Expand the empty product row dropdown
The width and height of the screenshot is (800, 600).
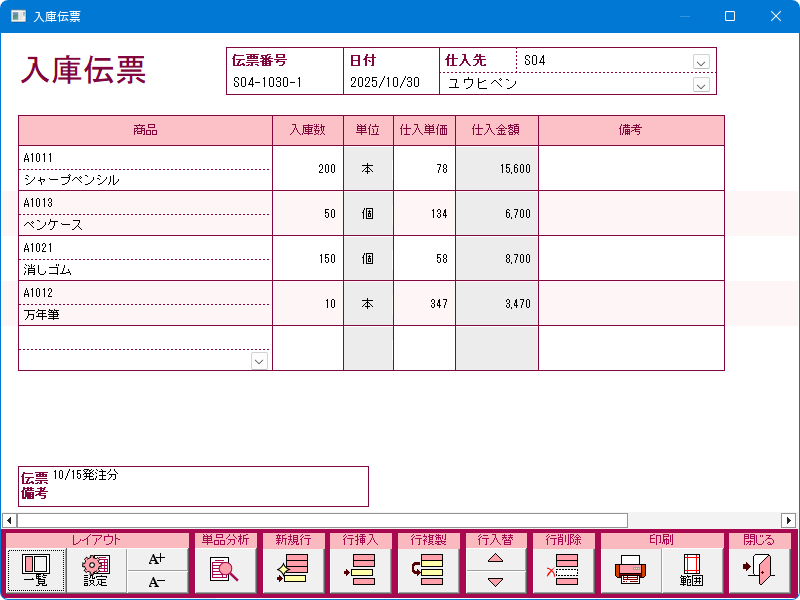[259, 360]
